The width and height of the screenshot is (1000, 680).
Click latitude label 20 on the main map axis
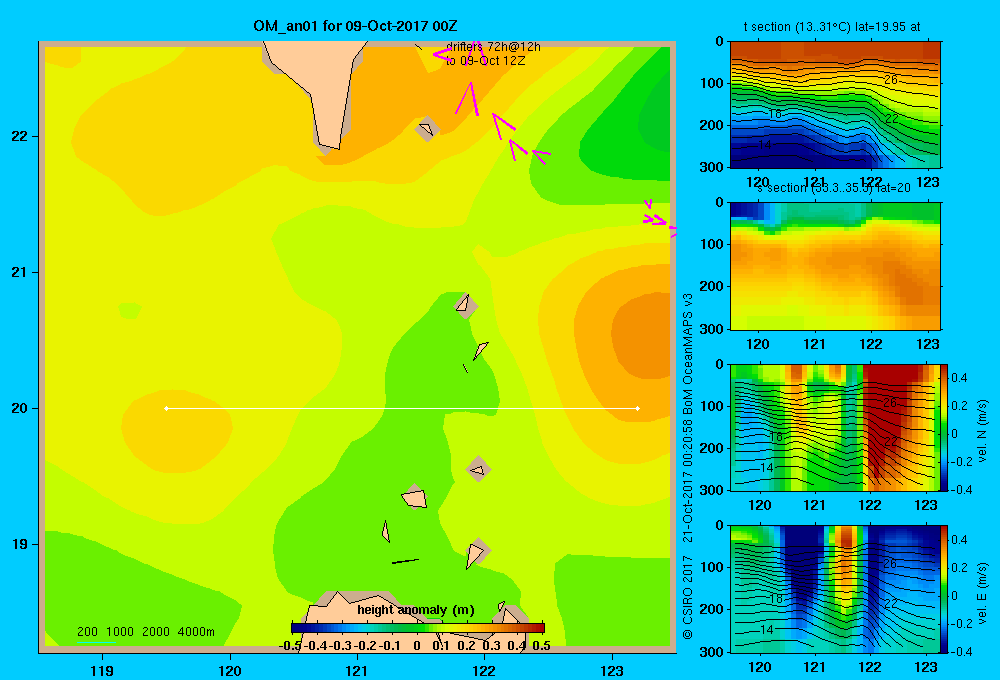pos(19,408)
